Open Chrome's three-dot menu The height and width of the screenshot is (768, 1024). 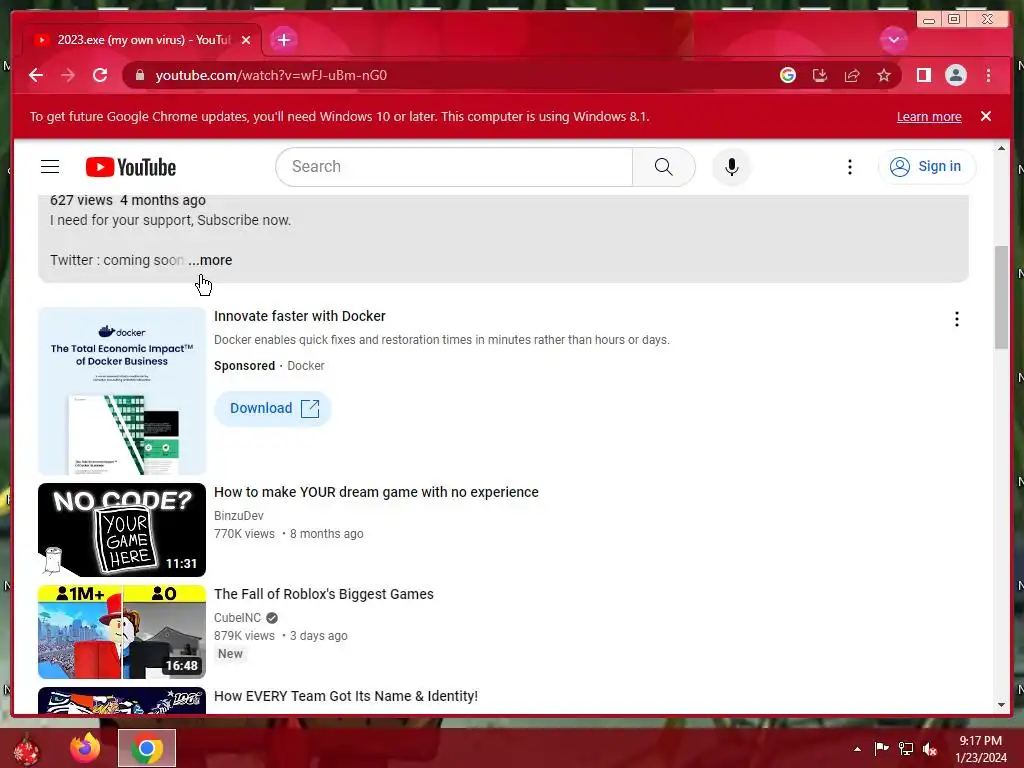click(988, 75)
